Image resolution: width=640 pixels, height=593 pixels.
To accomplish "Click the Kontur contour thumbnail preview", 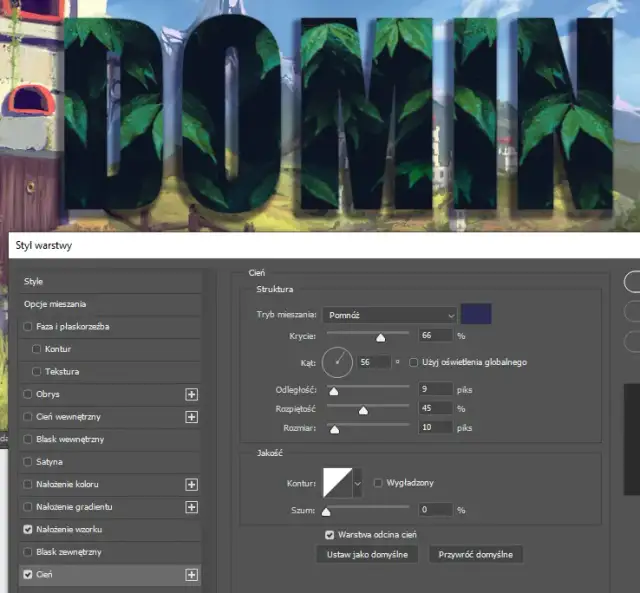I will tap(336, 484).
